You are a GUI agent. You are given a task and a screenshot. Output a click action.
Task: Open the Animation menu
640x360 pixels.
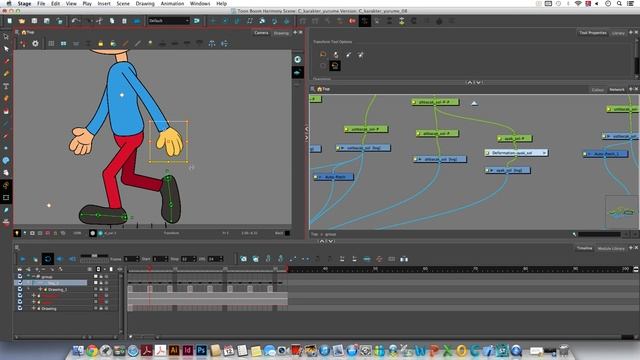[172, 3]
